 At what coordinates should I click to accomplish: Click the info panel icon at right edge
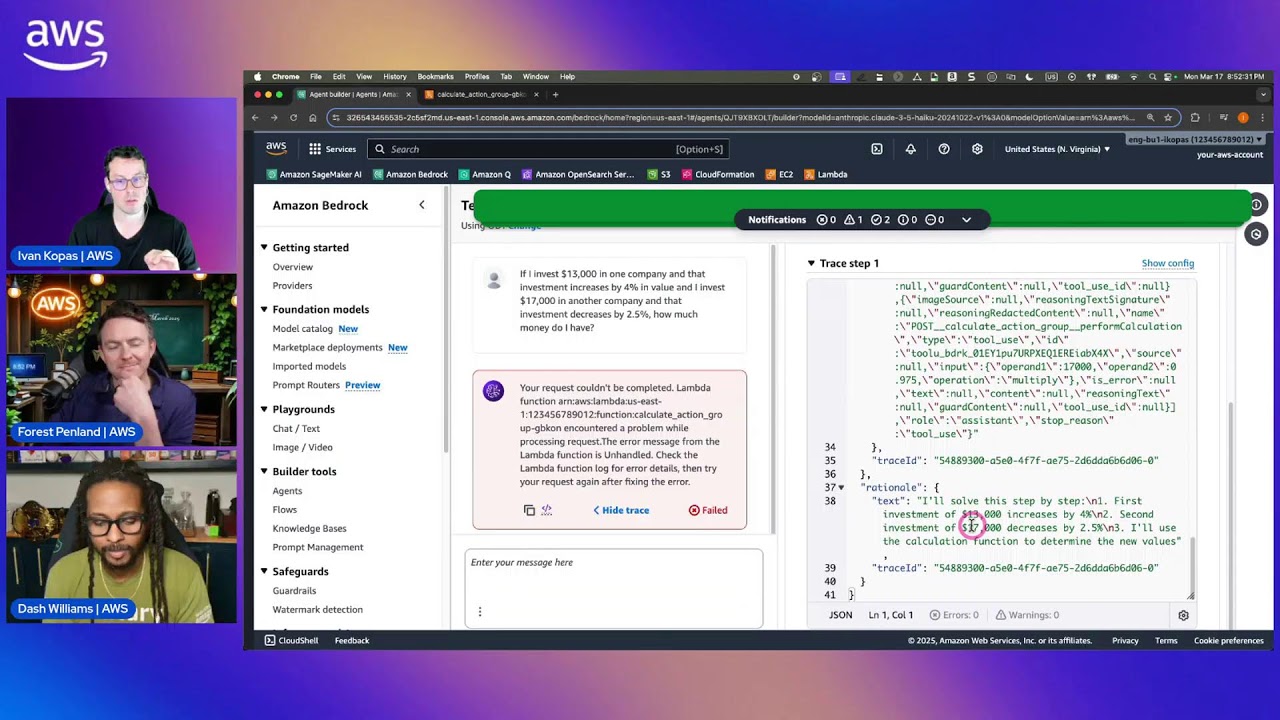[x=1256, y=204]
